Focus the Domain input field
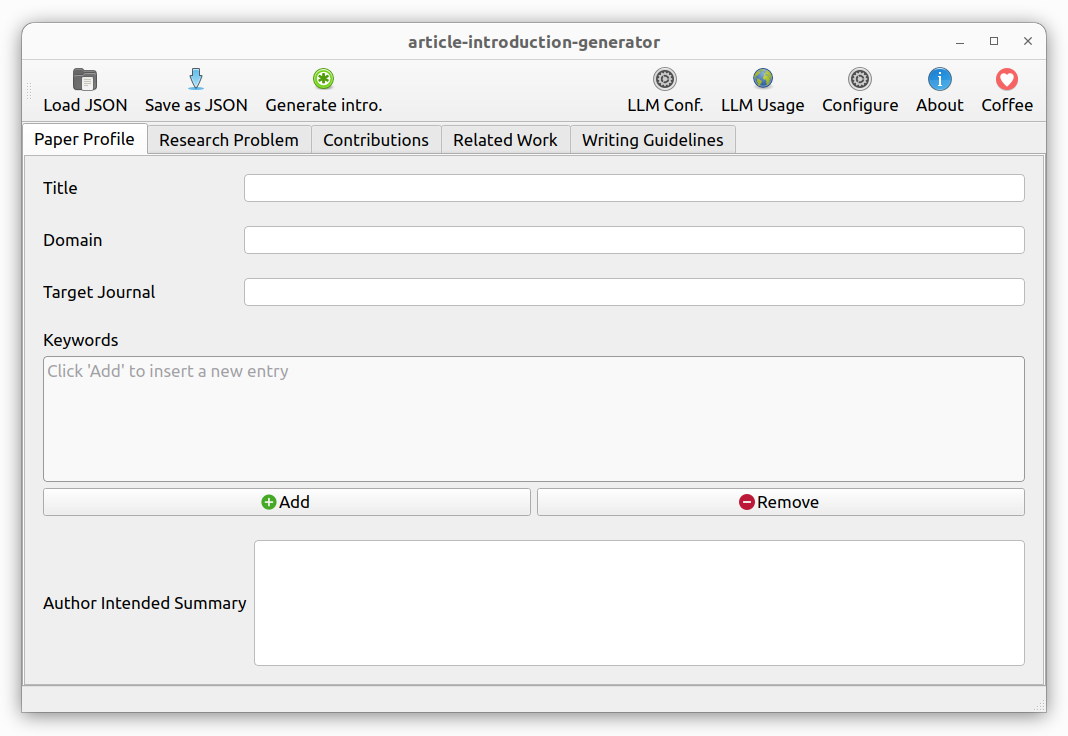Screen dimensions: 1068x736 [x=634, y=240]
